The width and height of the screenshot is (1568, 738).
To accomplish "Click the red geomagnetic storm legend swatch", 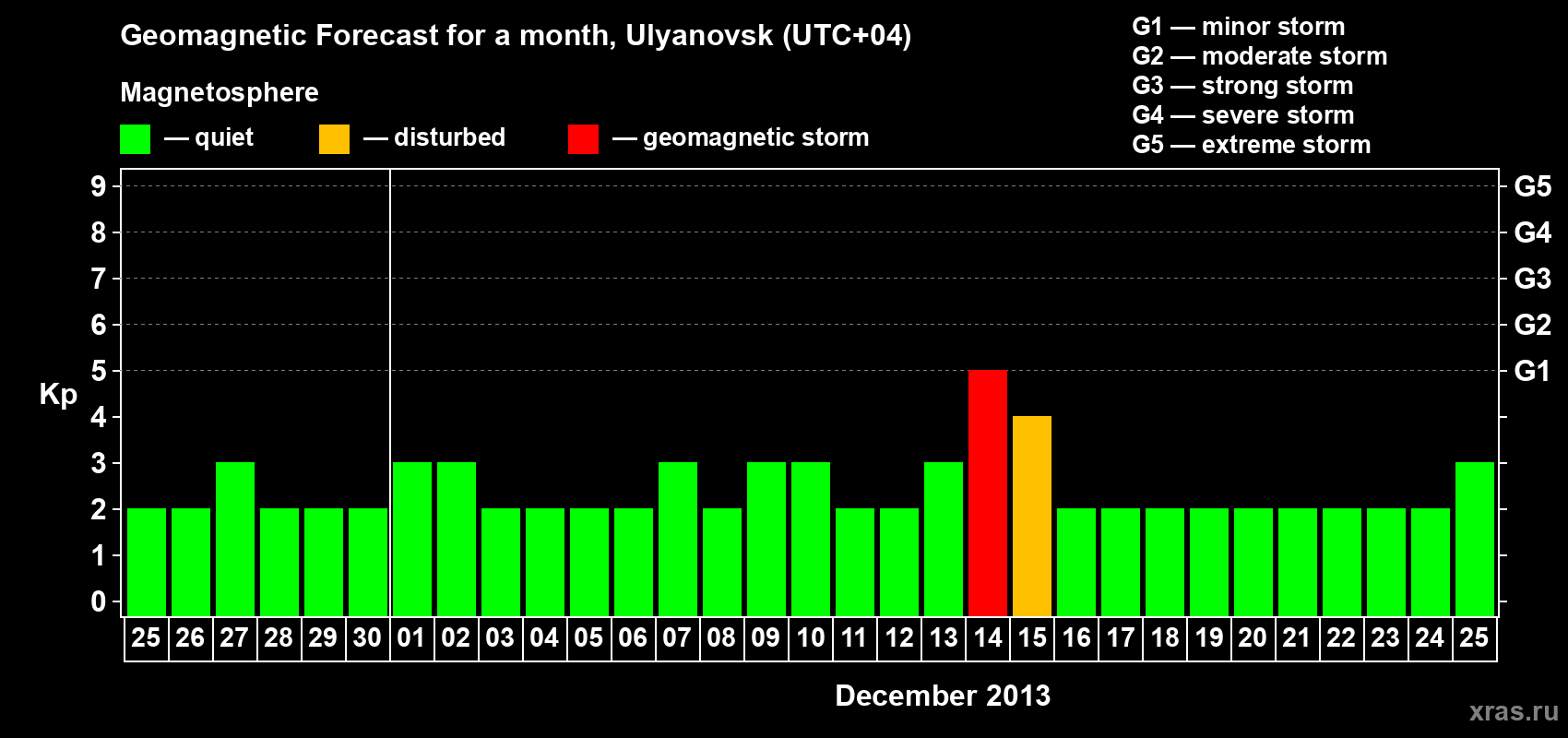I will click(x=583, y=139).
